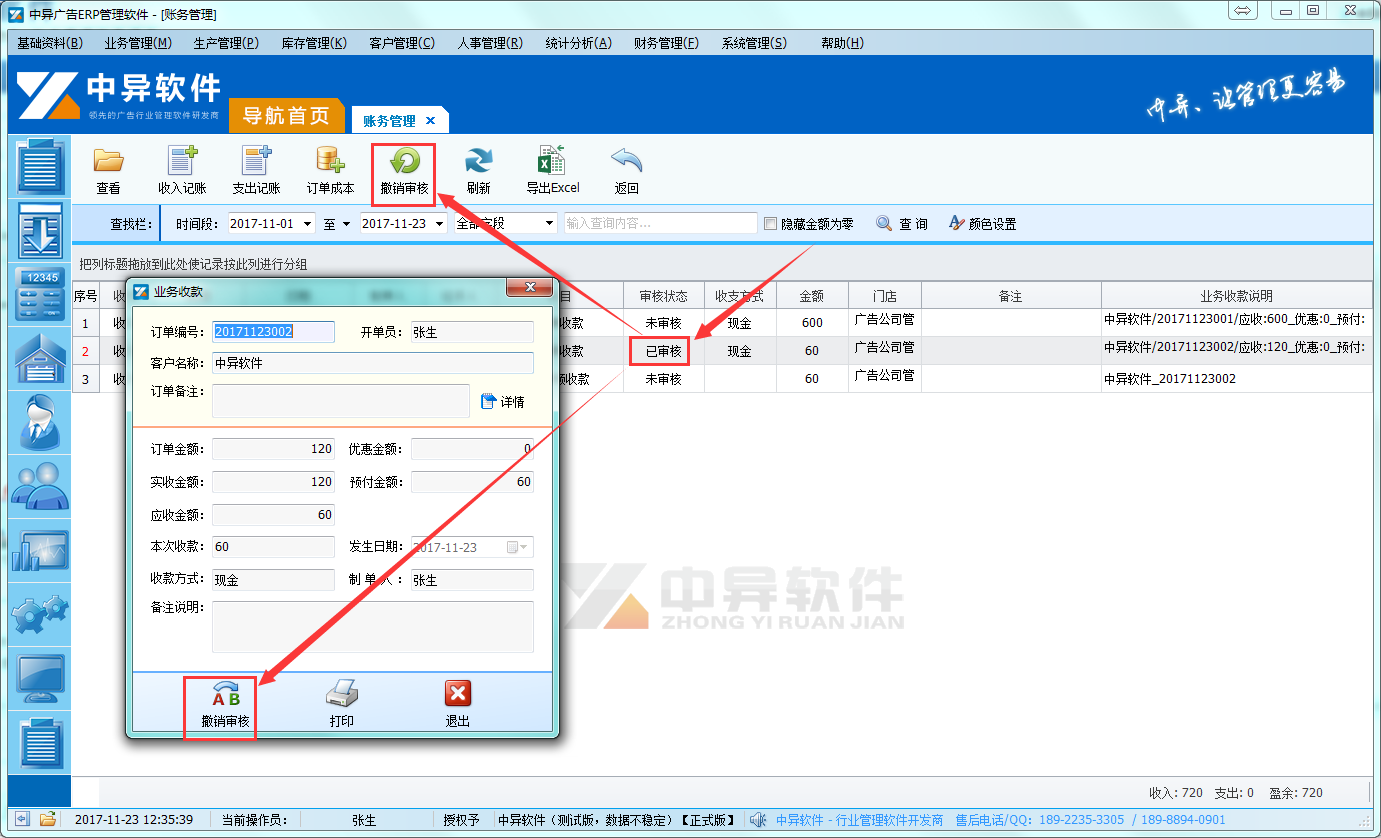Click the red 退出 exit icon in dialog
This screenshot has width=1381, height=838.
[x=458, y=695]
